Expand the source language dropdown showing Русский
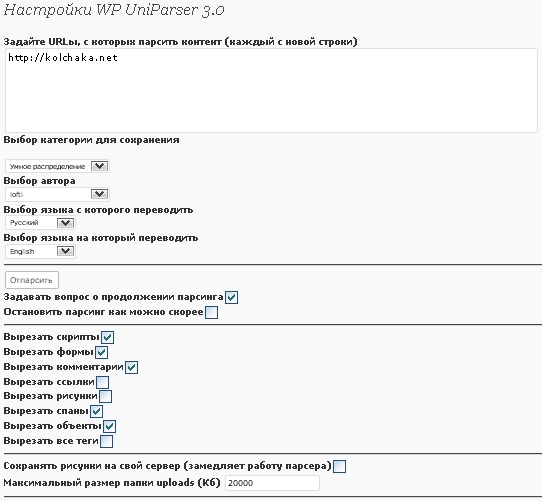Viewport: 542px width, 501px height. point(40,223)
